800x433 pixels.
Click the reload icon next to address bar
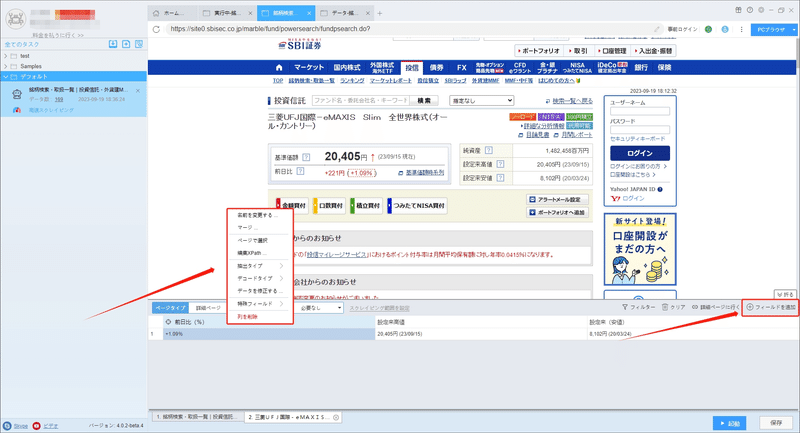(157, 29)
